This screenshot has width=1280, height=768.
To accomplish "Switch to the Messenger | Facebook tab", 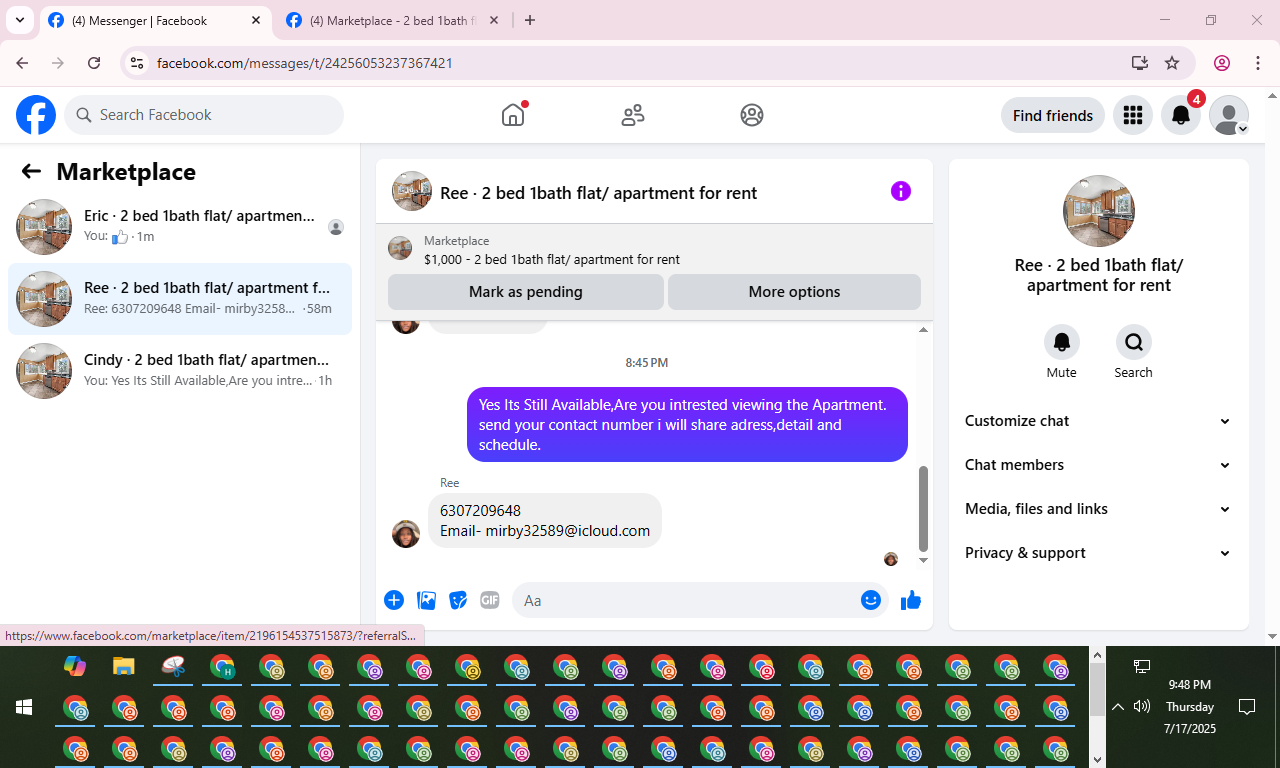I will click(x=155, y=20).
